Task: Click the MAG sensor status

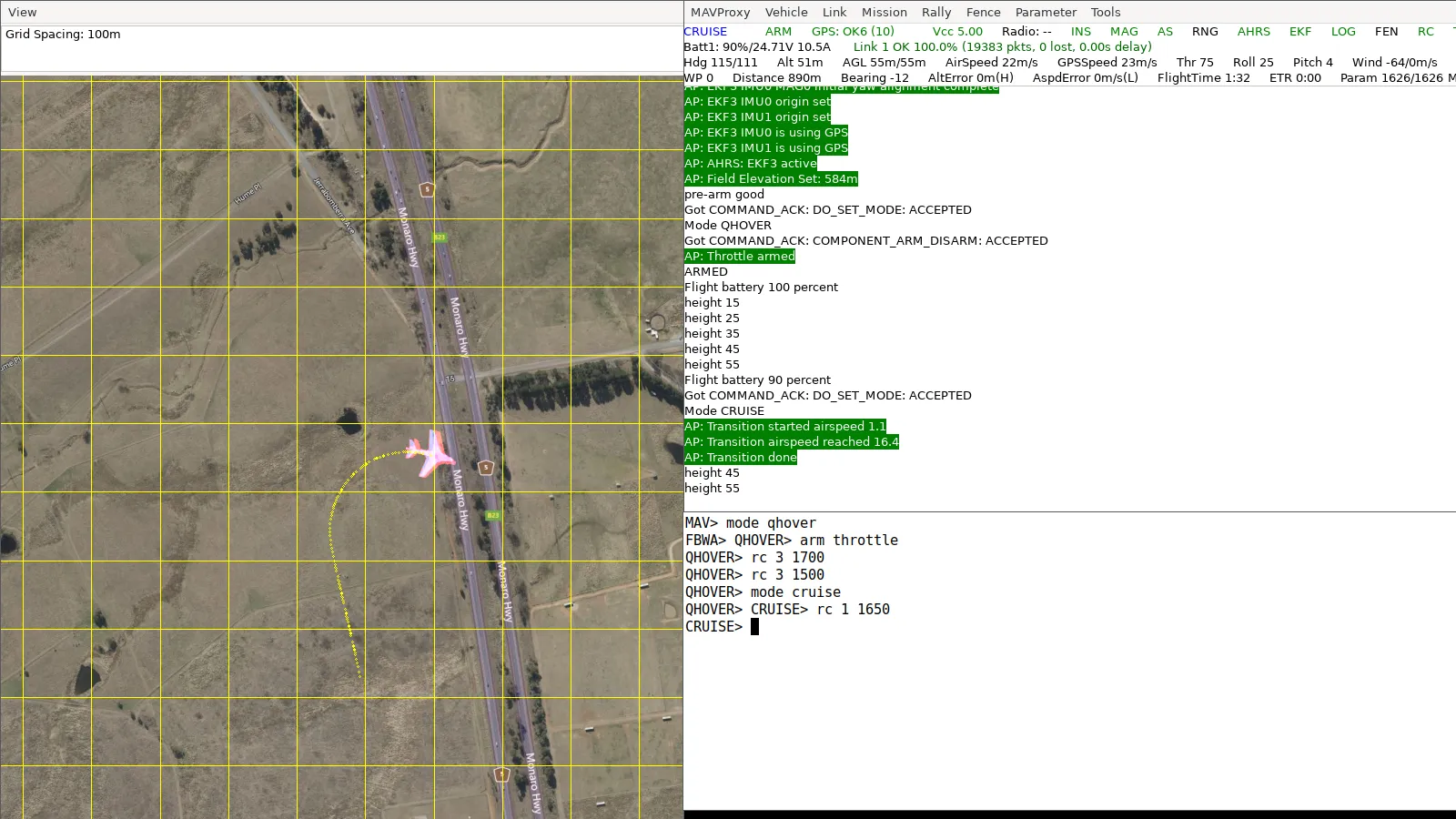Action: [x=1124, y=31]
